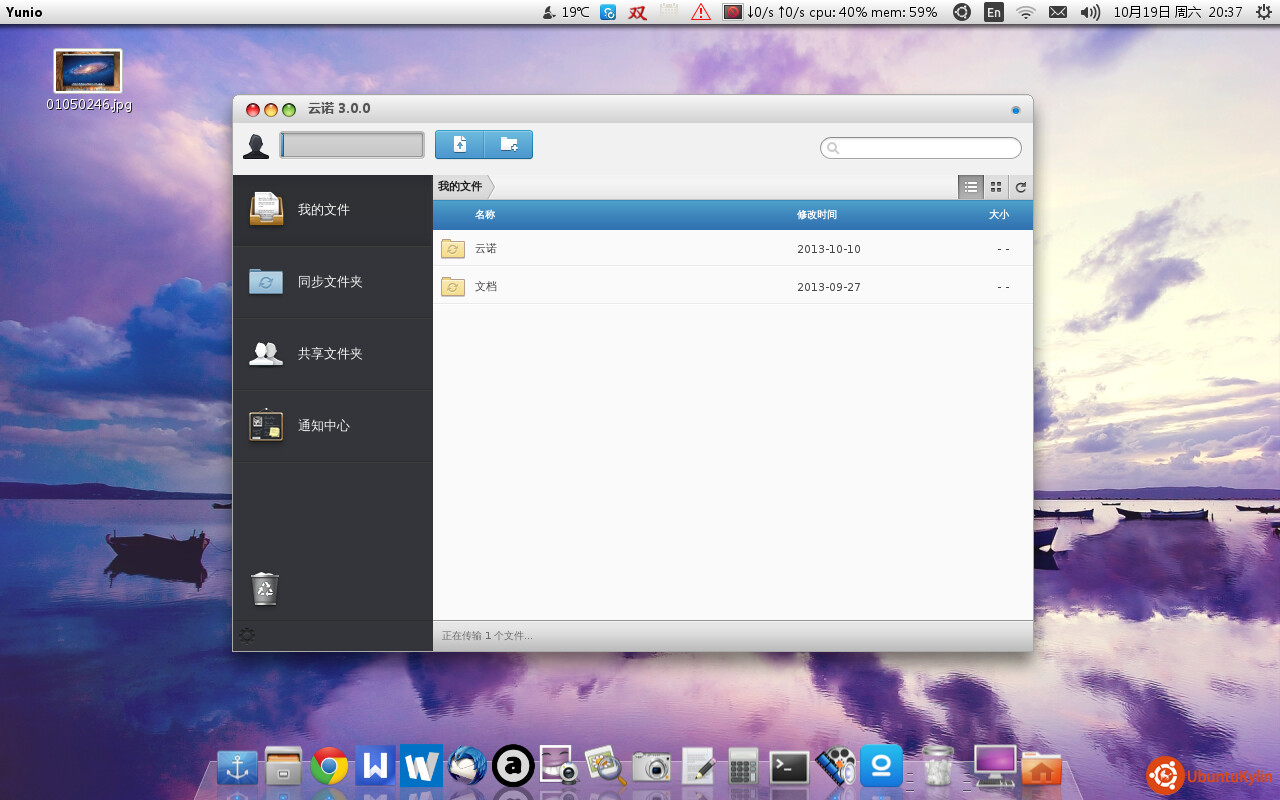1280x800 pixels.
Task: Open the 文档 folder
Action: [x=486, y=287]
